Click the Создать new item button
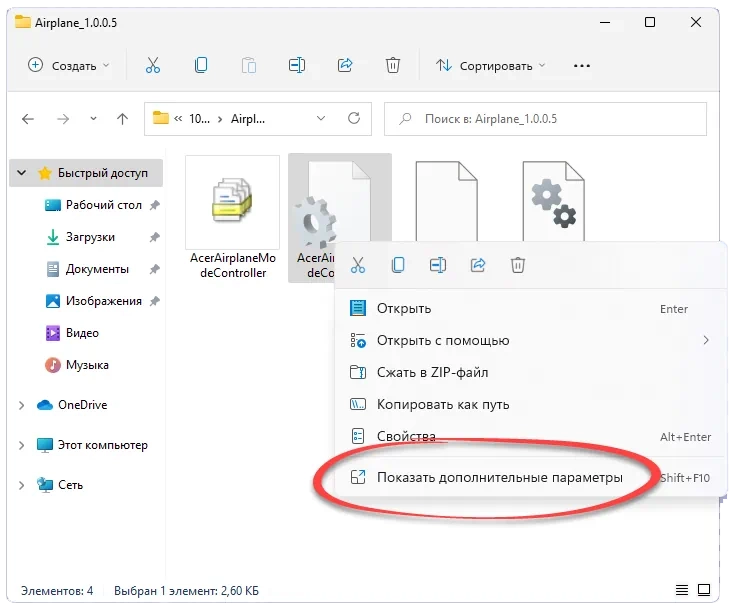The width and height of the screenshot is (733, 605). (69, 65)
